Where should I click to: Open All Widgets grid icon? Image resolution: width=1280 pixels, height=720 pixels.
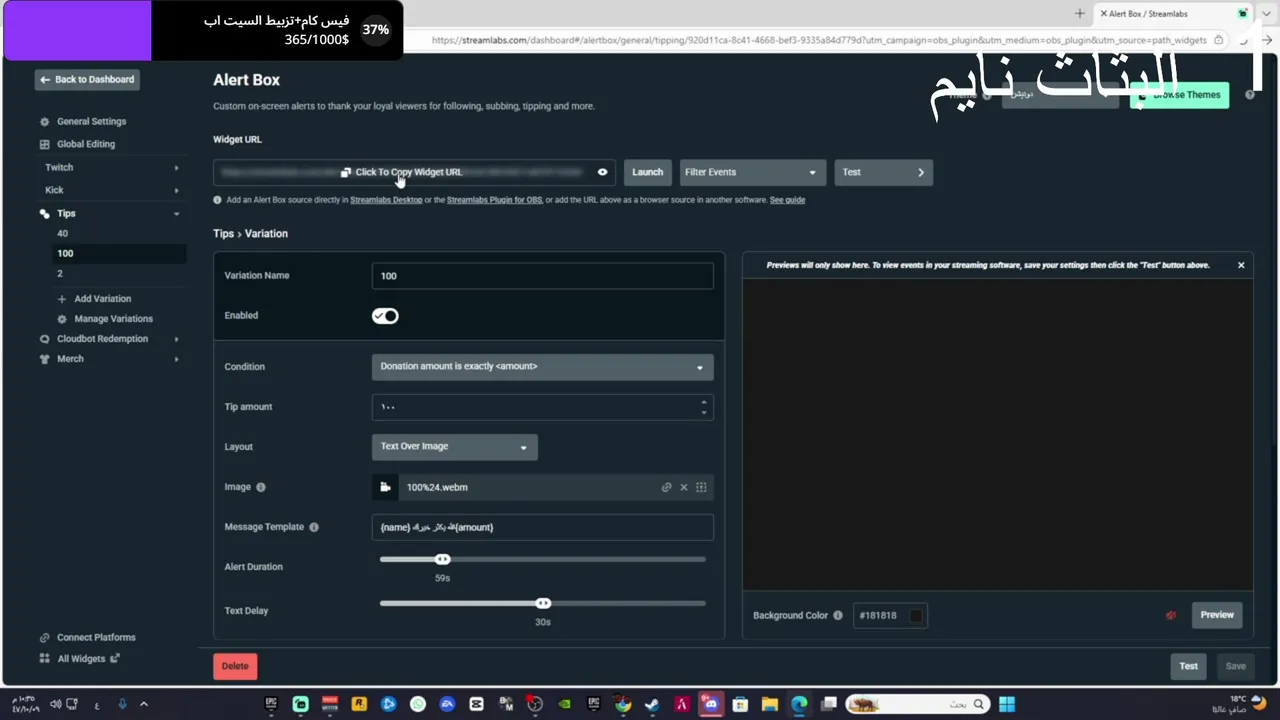[x=44, y=658]
